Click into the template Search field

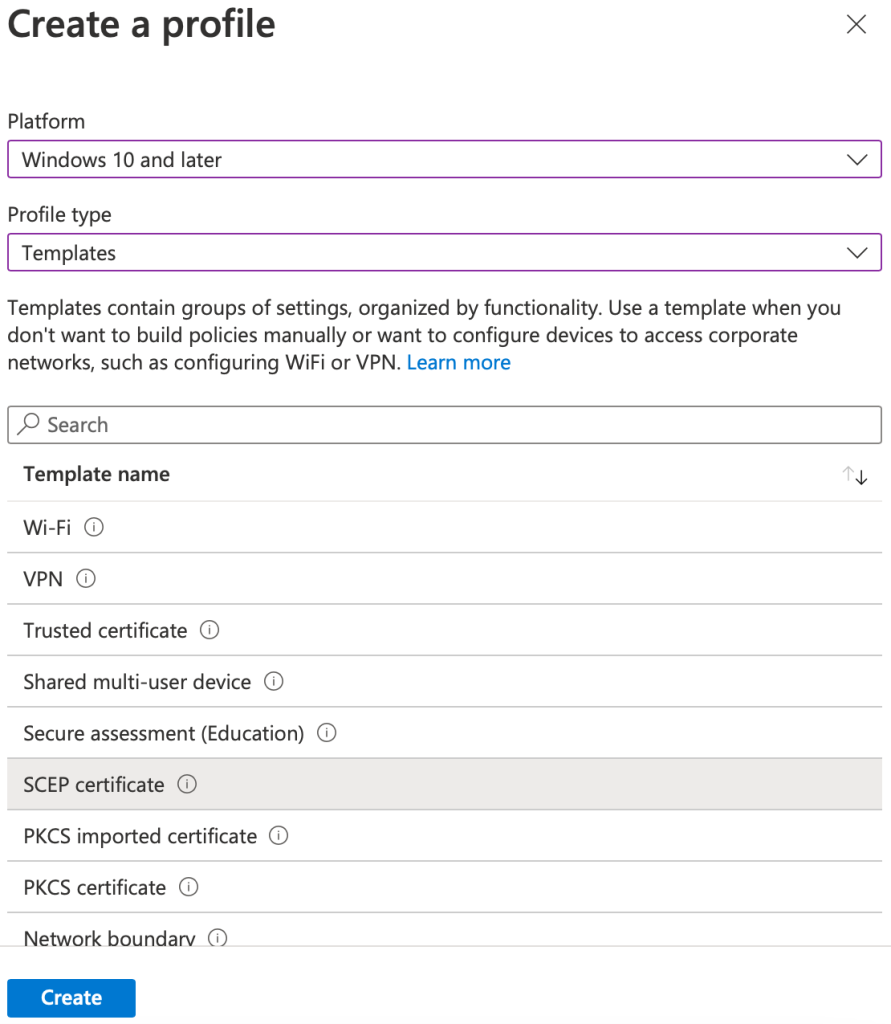tap(444, 424)
